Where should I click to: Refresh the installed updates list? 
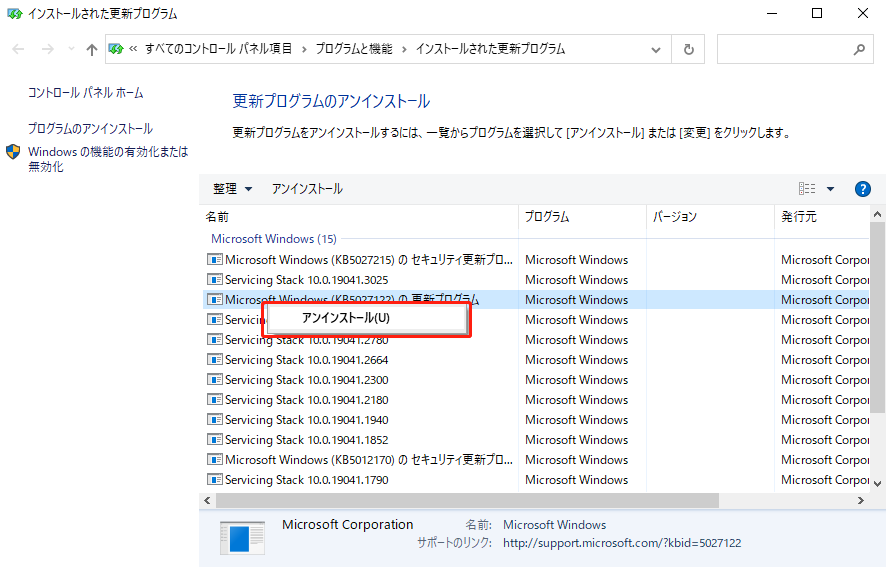688,50
